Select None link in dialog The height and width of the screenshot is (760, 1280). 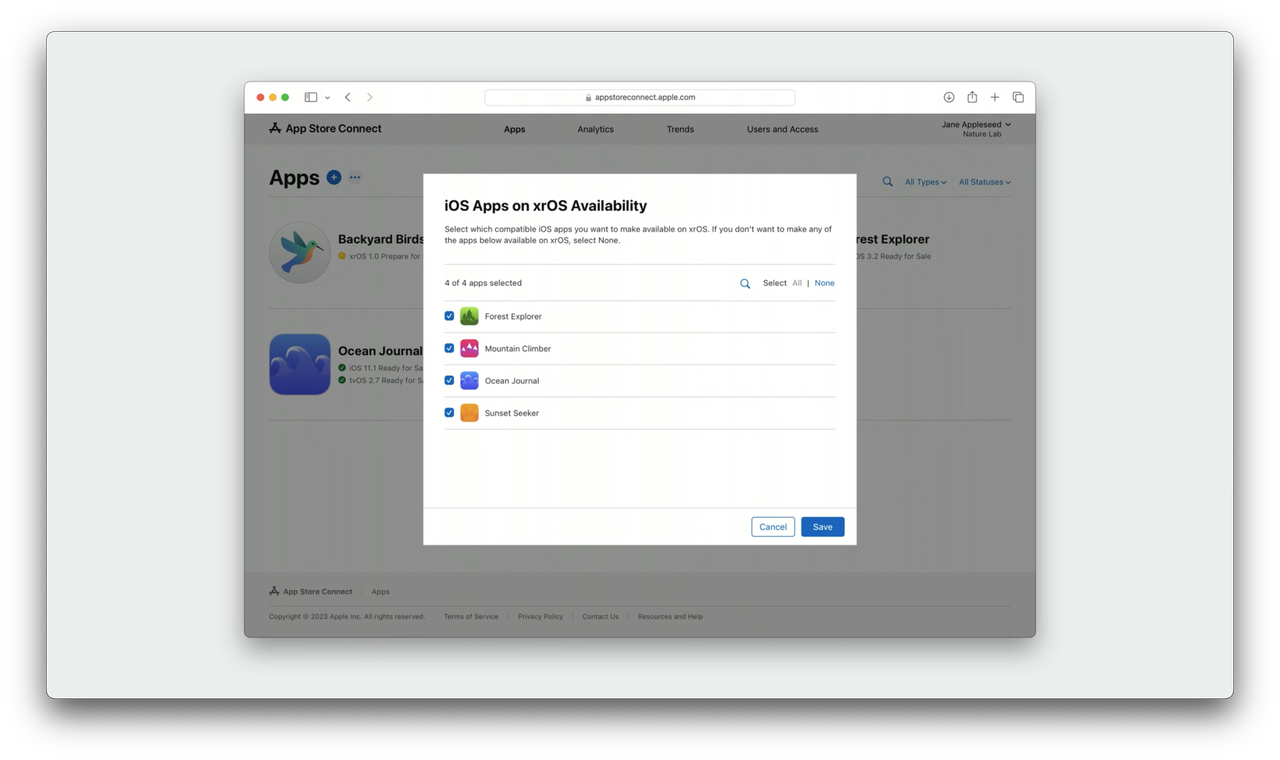pos(824,283)
